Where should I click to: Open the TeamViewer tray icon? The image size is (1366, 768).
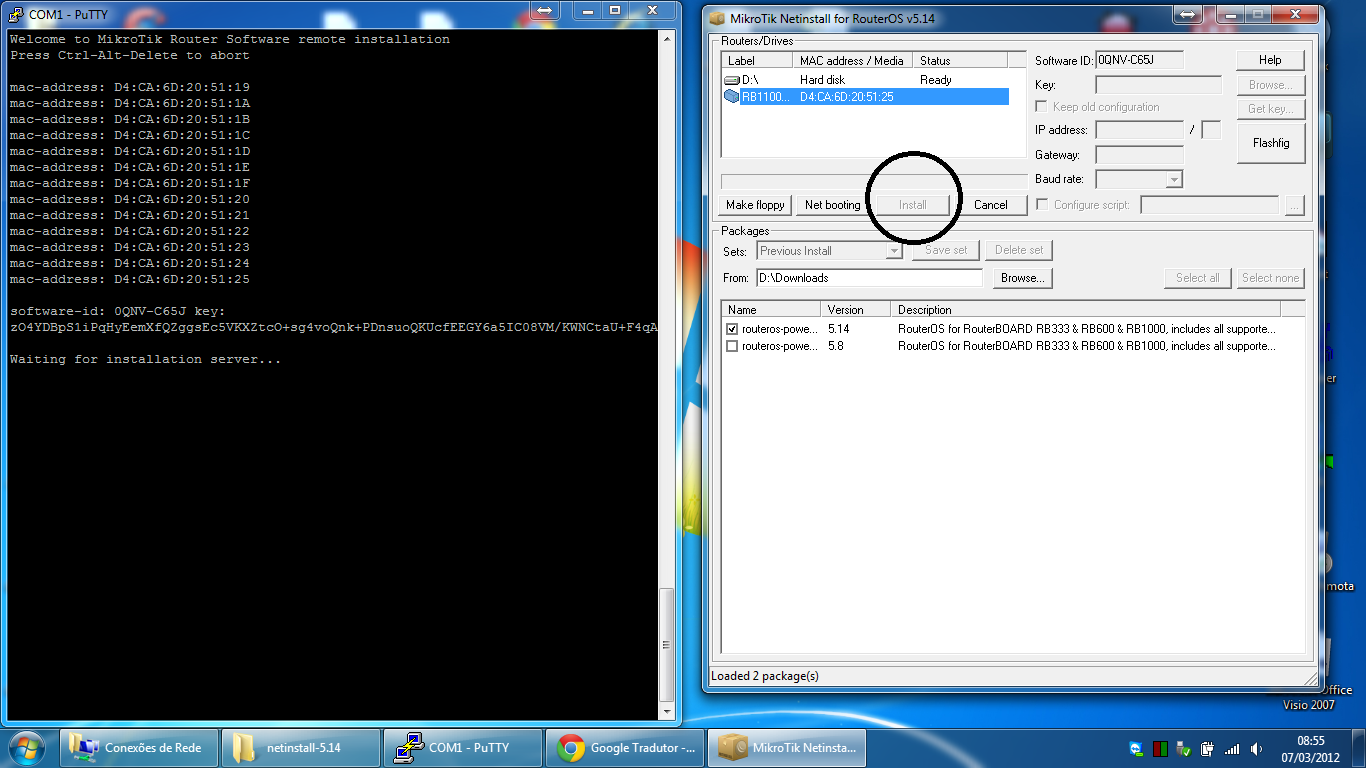tap(1137, 748)
